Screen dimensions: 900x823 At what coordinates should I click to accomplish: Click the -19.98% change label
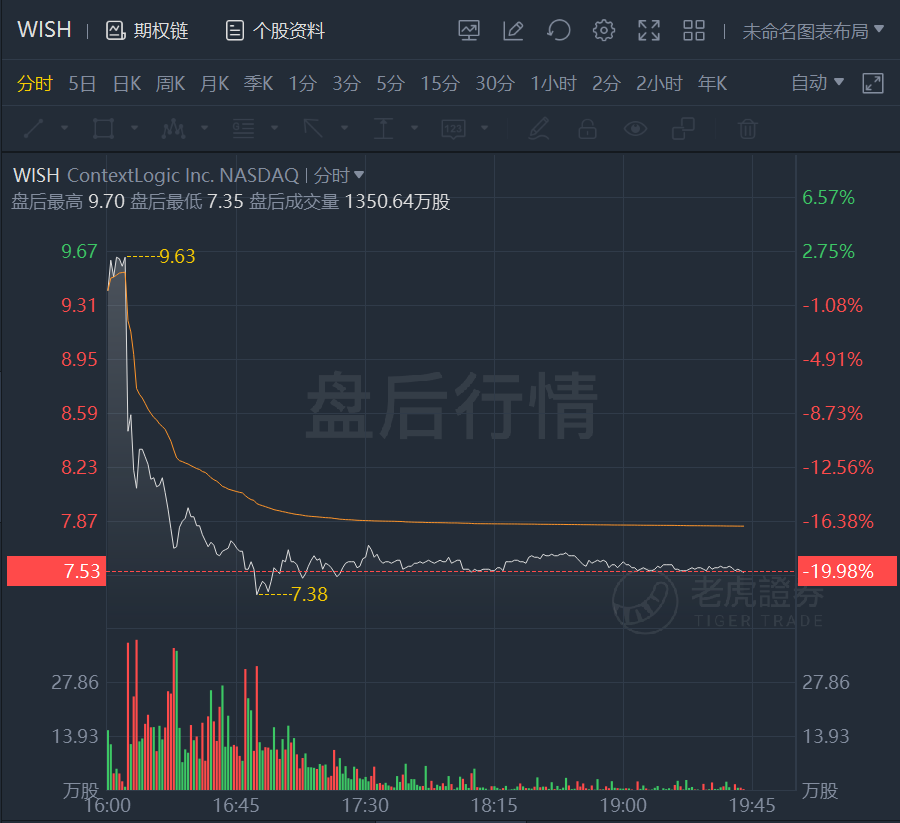[847, 571]
